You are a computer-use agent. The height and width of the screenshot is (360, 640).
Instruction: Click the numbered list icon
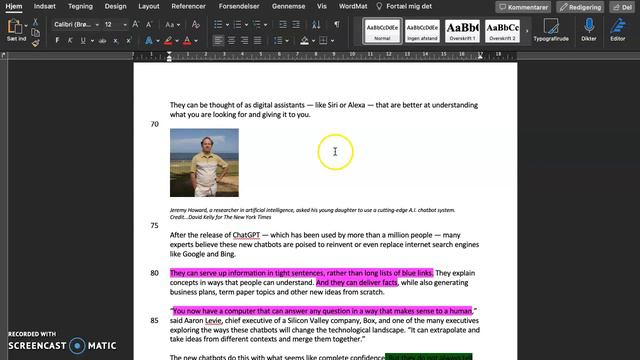(x=238, y=25)
